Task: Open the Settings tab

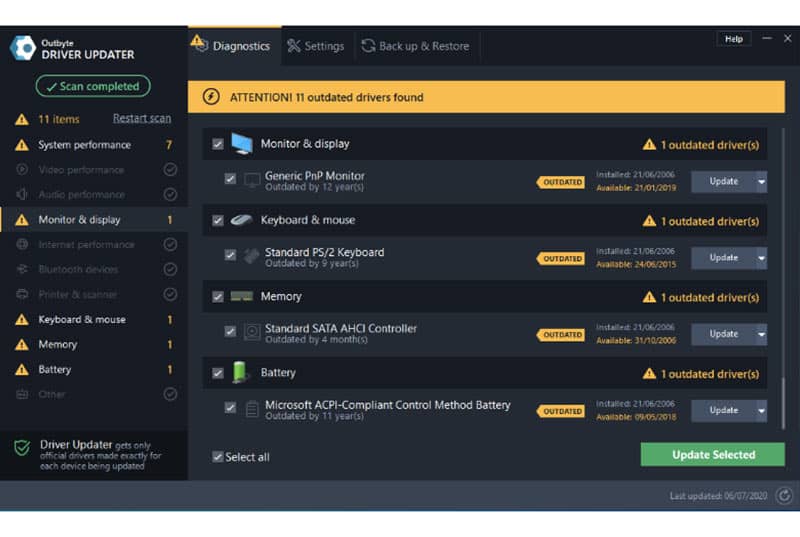Action: click(x=316, y=46)
